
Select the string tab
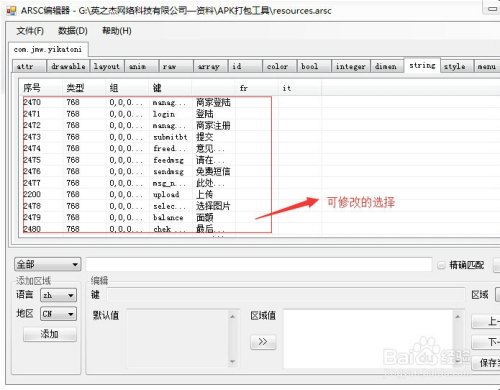pyautogui.click(x=422, y=65)
